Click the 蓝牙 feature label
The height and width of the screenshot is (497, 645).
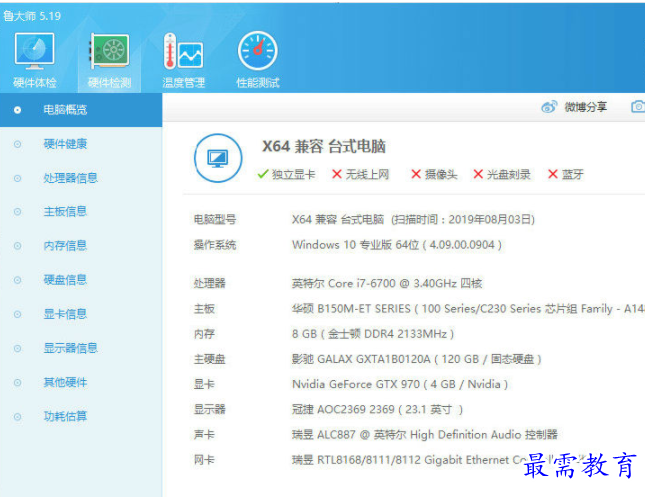tap(573, 174)
